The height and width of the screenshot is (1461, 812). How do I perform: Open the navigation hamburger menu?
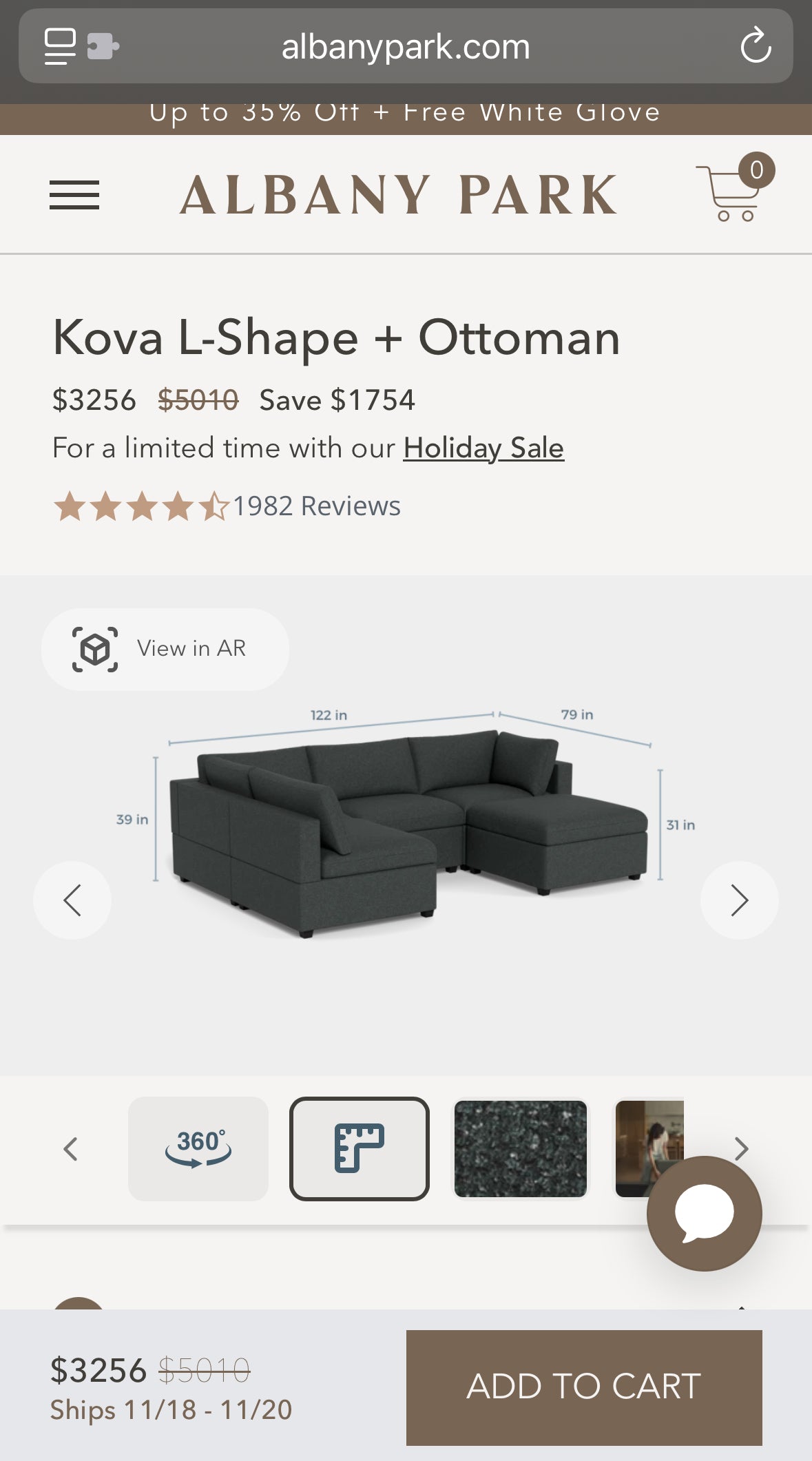pos(74,195)
